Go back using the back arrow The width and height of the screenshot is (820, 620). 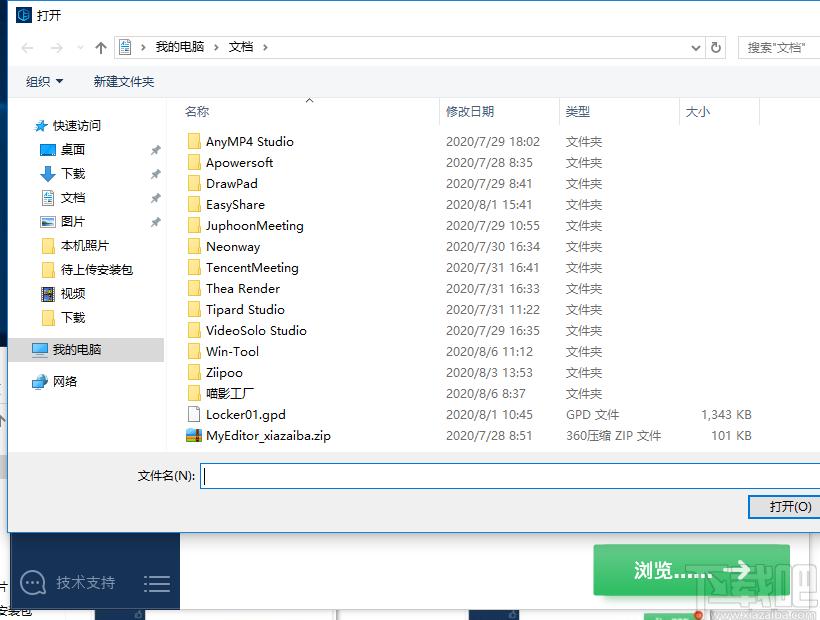[x=28, y=48]
